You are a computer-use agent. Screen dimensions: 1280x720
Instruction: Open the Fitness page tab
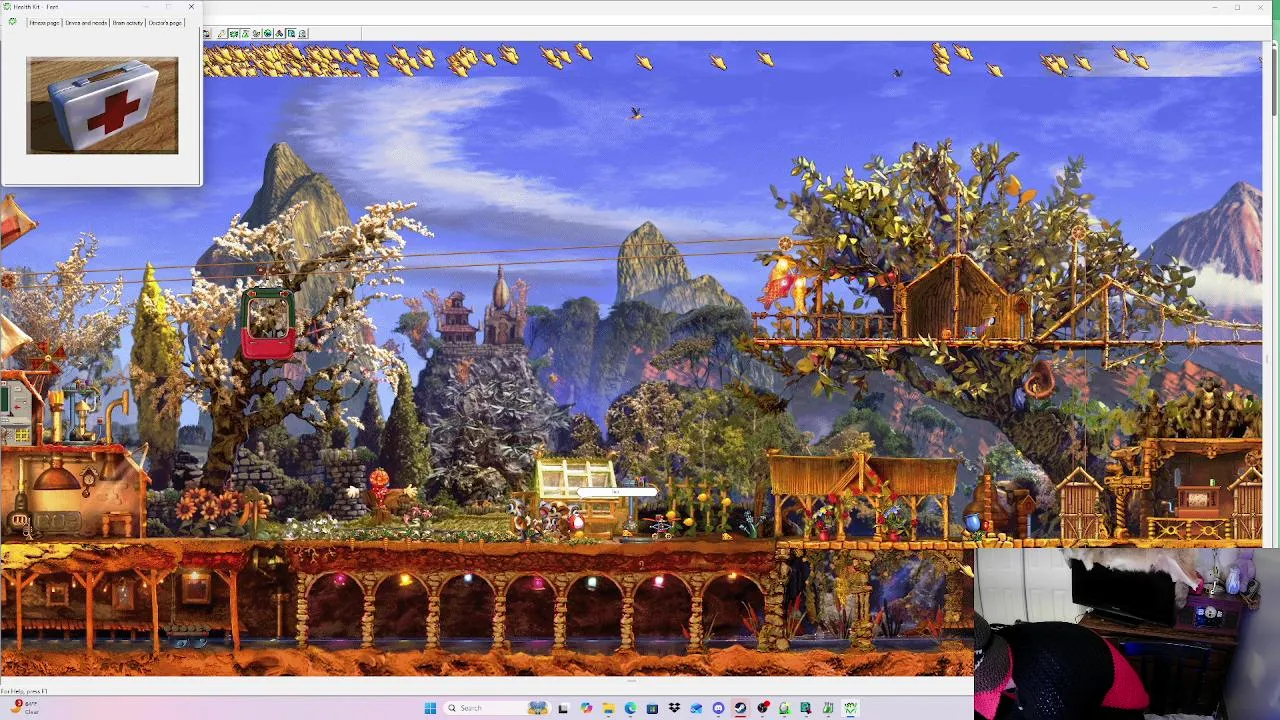point(44,23)
